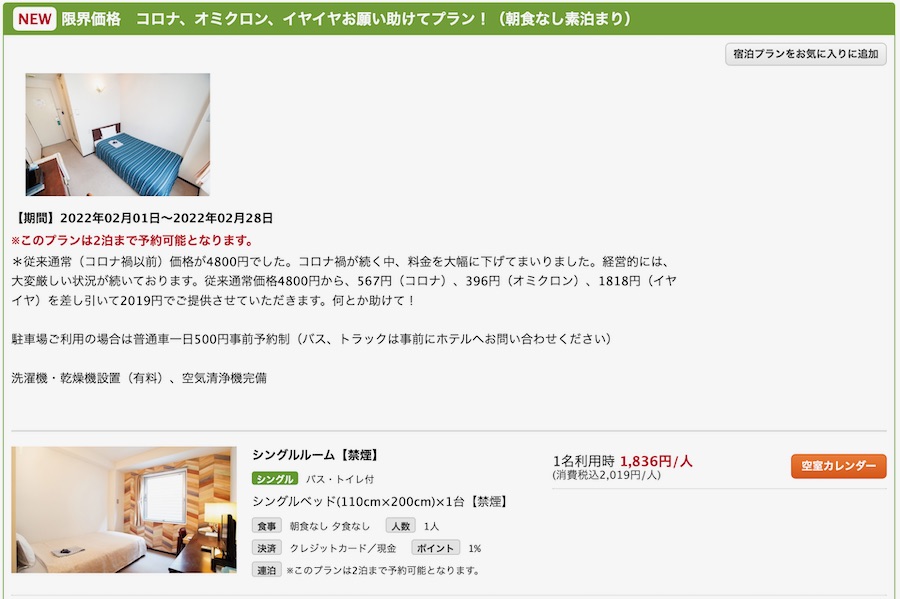
Task: Click the 1,836円/人 price text
Action: (656, 461)
